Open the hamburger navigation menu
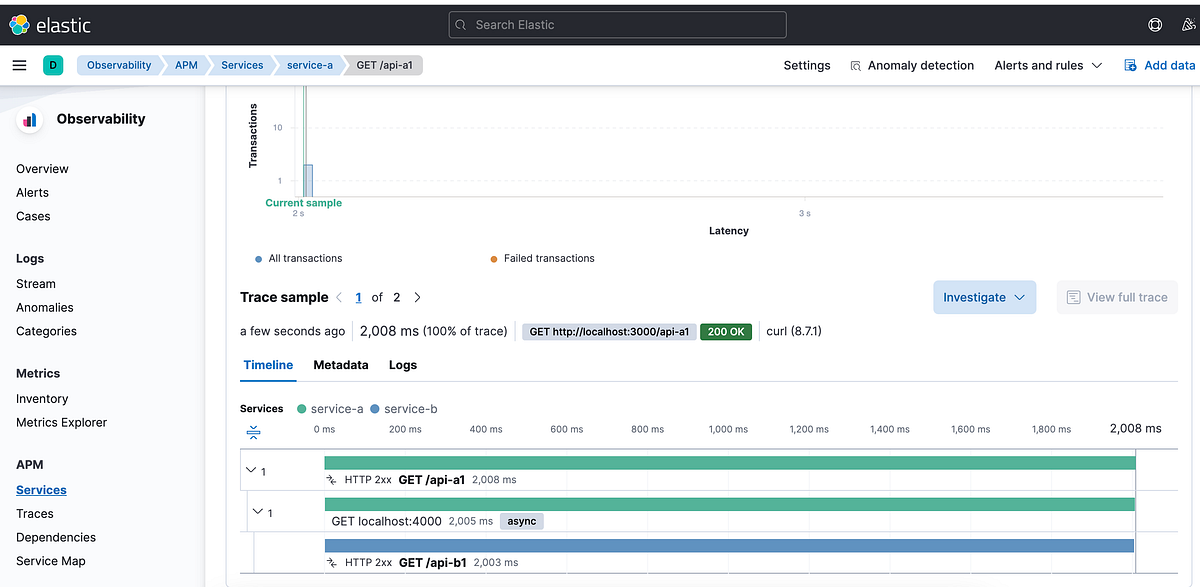 pos(19,64)
